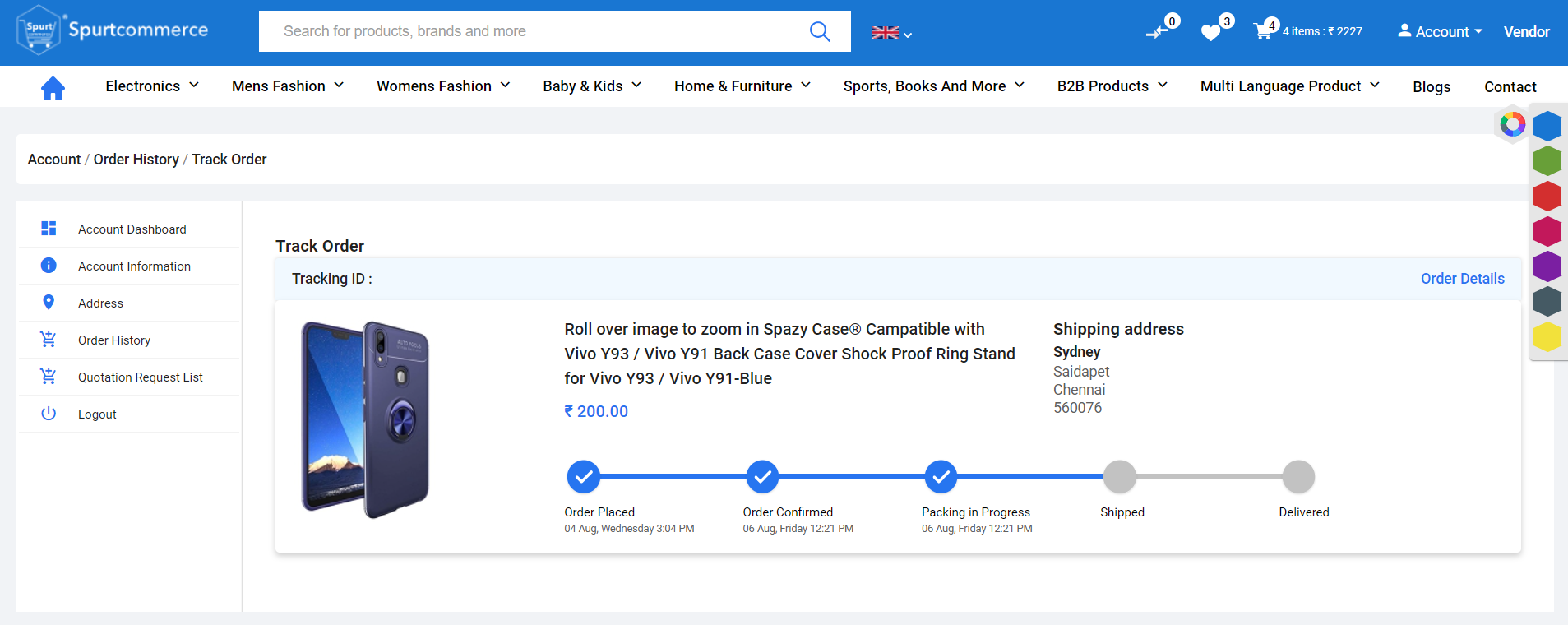Expand the Account dropdown in header
This screenshot has width=1568, height=625.
1441,31
